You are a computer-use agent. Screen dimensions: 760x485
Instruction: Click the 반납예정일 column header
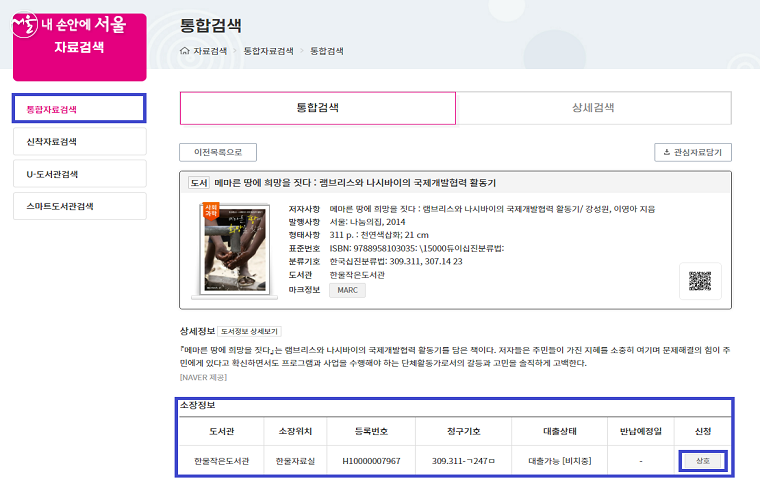641,431
